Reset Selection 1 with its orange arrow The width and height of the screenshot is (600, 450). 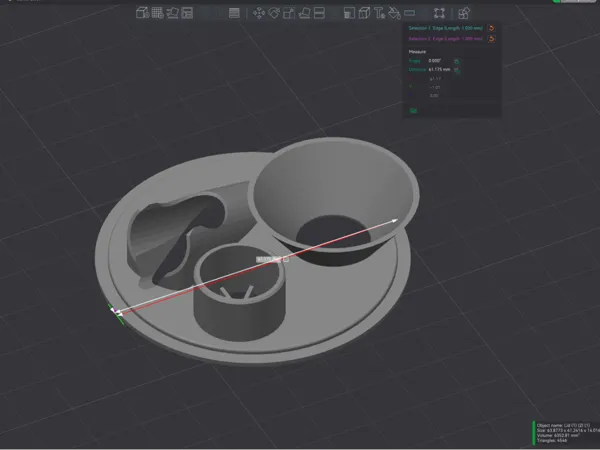pos(492,28)
